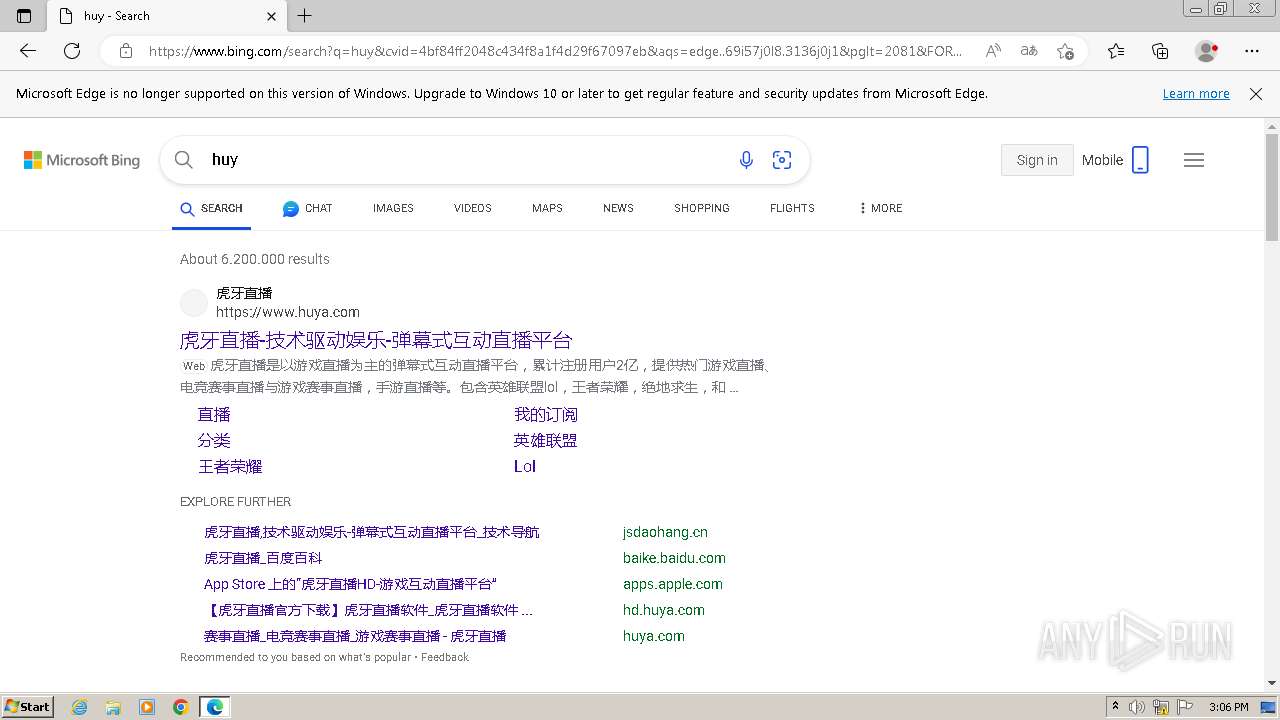Click the Feedback link
Viewport: 1280px width, 720px height.
(x=445, y=657)
